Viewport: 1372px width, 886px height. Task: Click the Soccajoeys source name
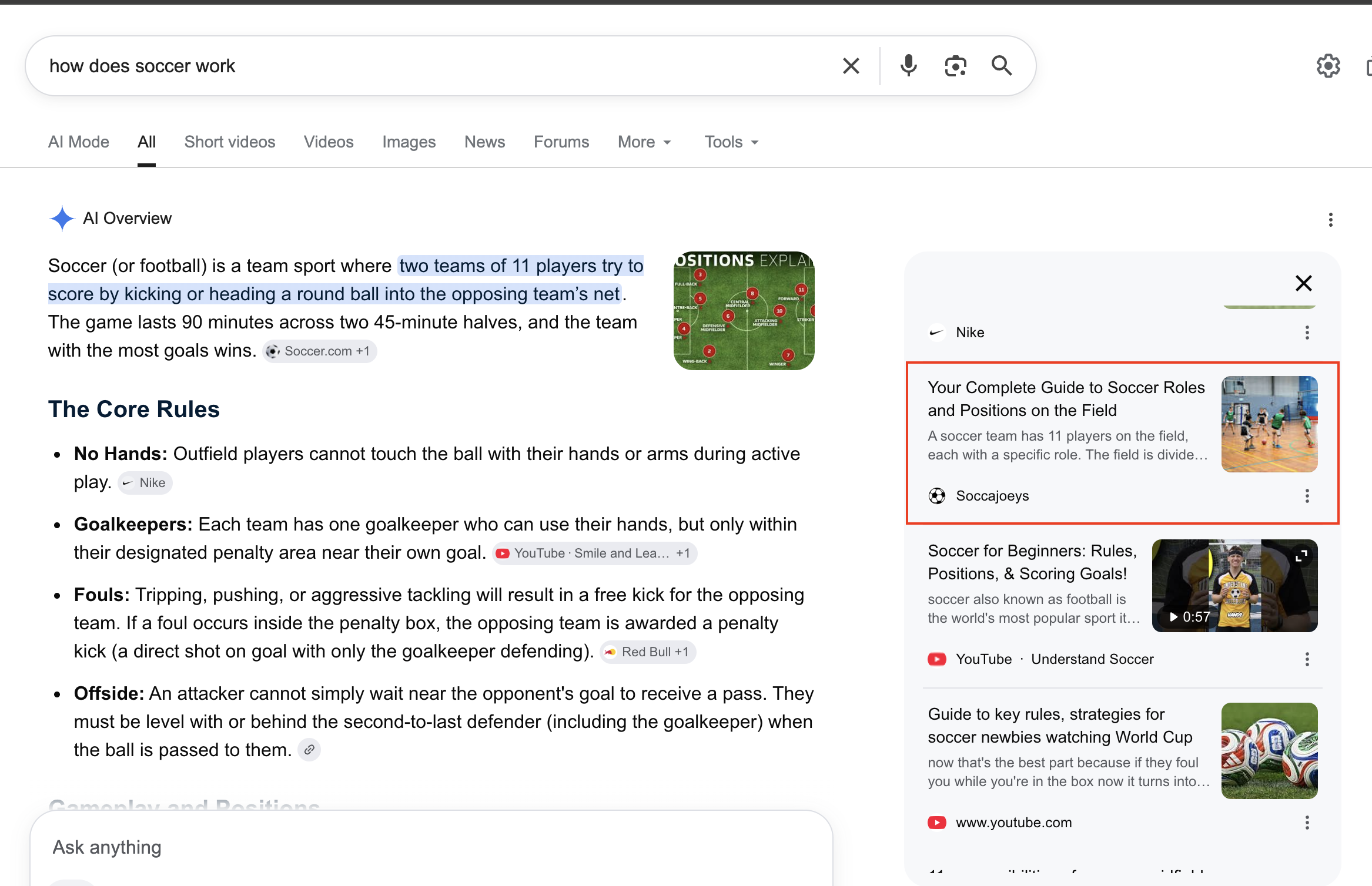click(x=992, y=496)
